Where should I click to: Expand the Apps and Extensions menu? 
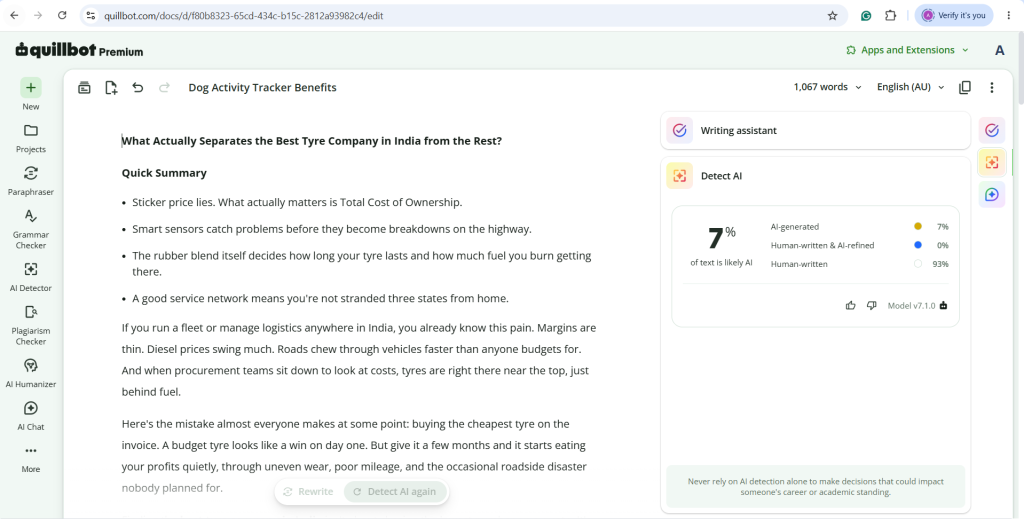point(907,50)
